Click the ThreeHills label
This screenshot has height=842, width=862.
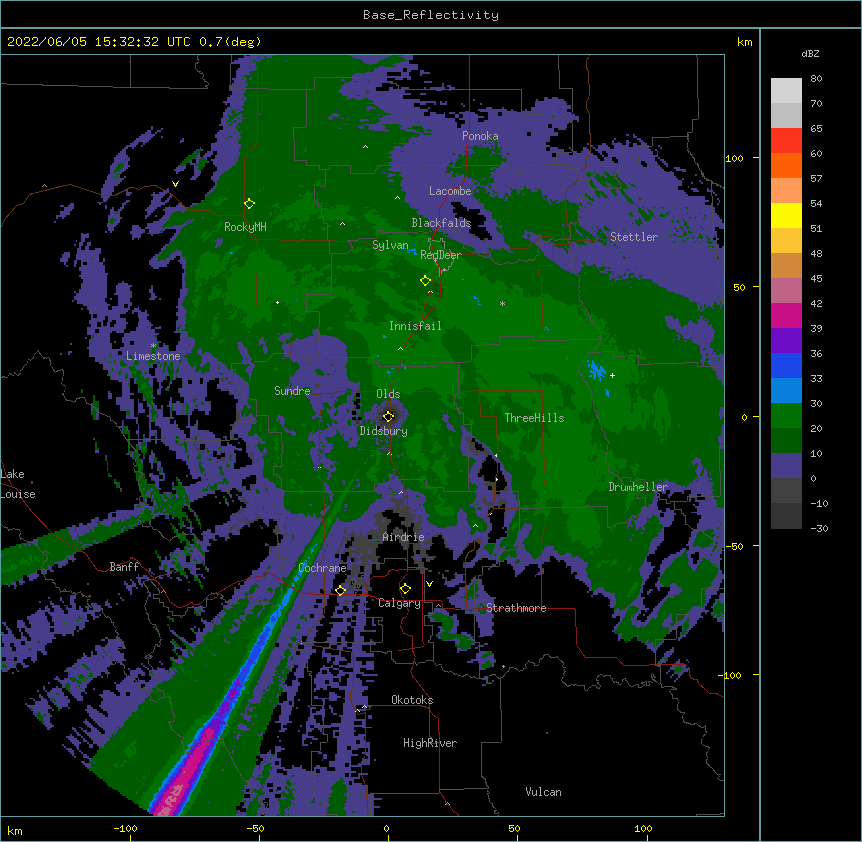534,418
